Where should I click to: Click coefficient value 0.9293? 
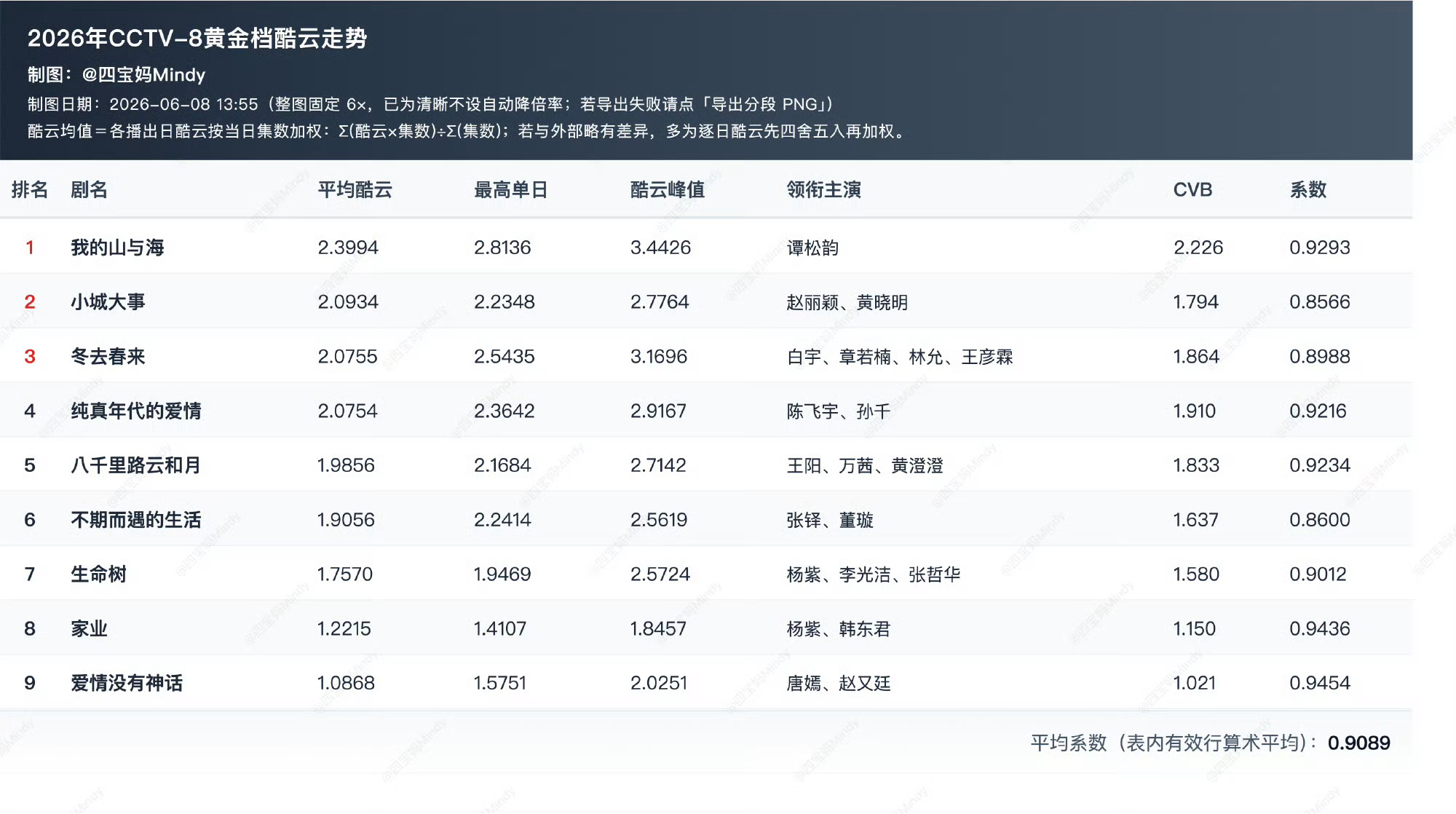1320,248
